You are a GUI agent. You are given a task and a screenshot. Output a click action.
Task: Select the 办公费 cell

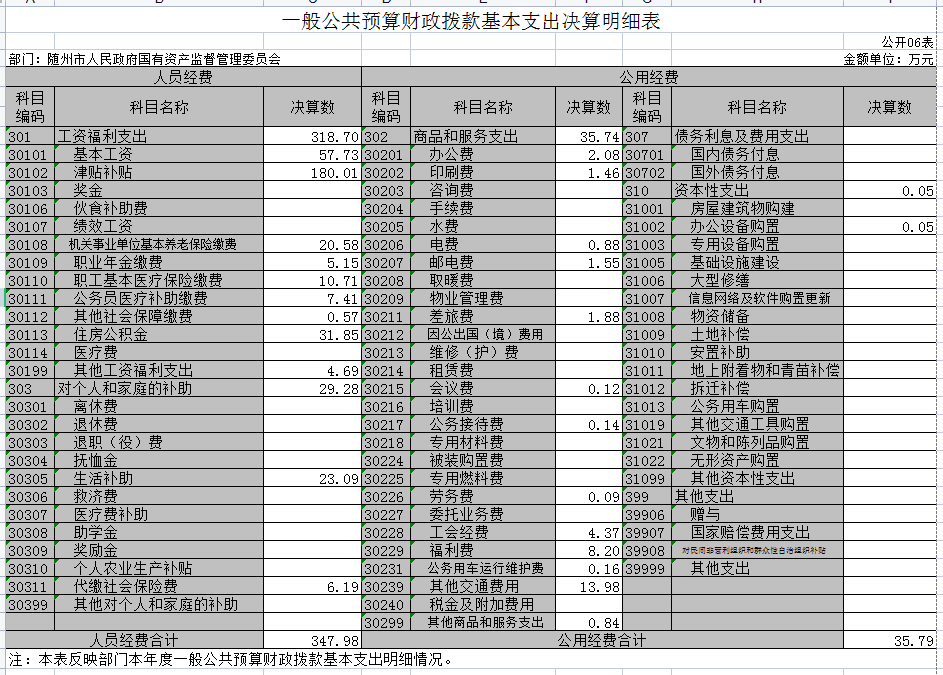click(x=483, y=155)
